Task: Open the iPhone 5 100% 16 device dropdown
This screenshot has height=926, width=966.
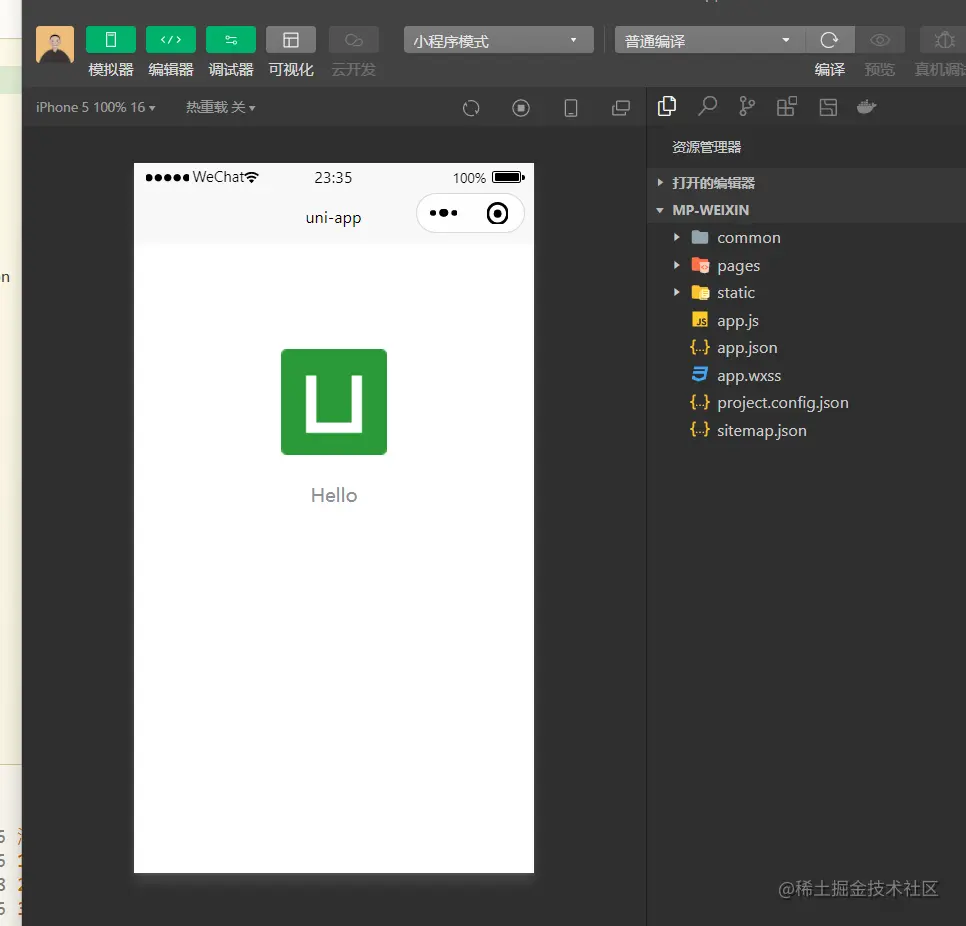Action: [x=95, y=107]
